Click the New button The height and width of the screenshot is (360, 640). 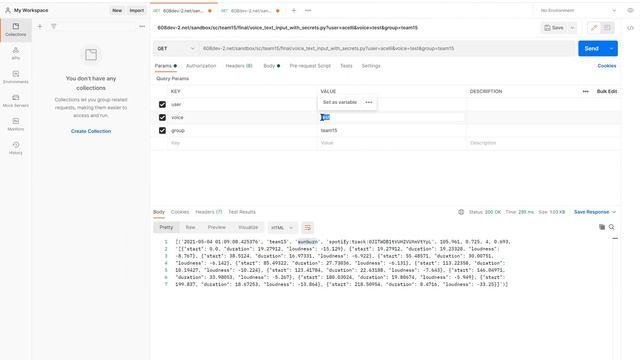(117, 11)
